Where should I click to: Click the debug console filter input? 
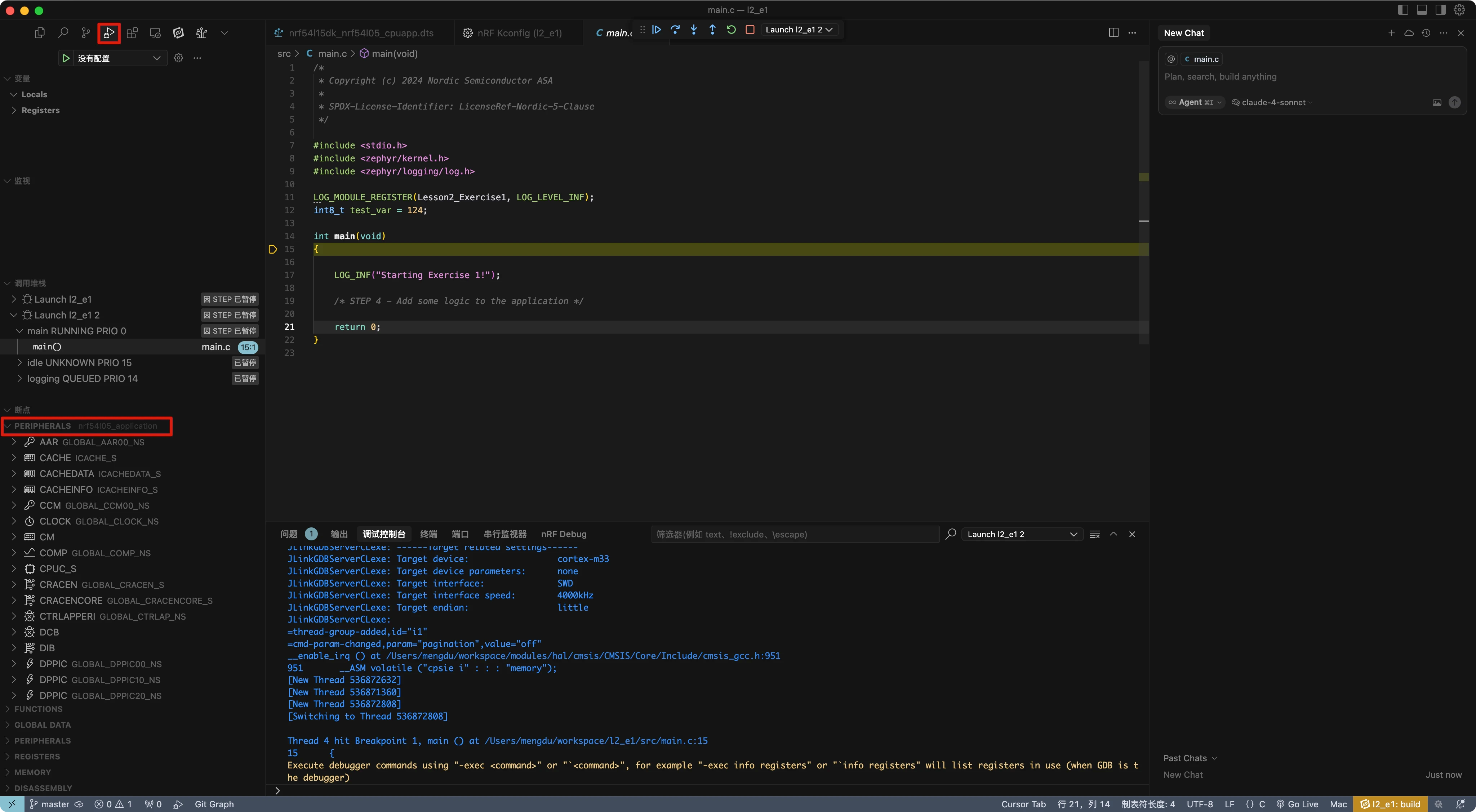pyautogui.click(x=793, y=534)
